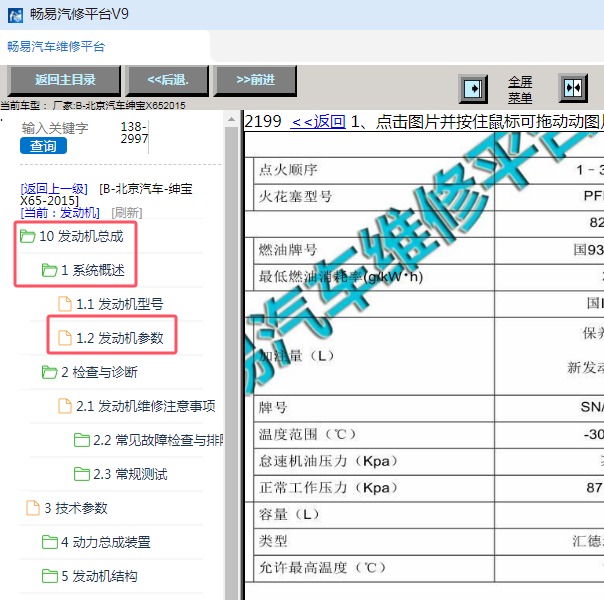Click the left panel vertical scrollbar track

click(231, 362)
